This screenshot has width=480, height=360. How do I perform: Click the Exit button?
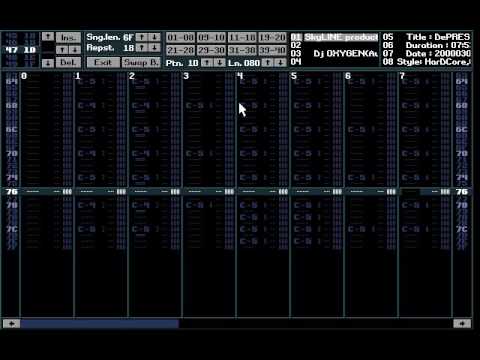103,62
